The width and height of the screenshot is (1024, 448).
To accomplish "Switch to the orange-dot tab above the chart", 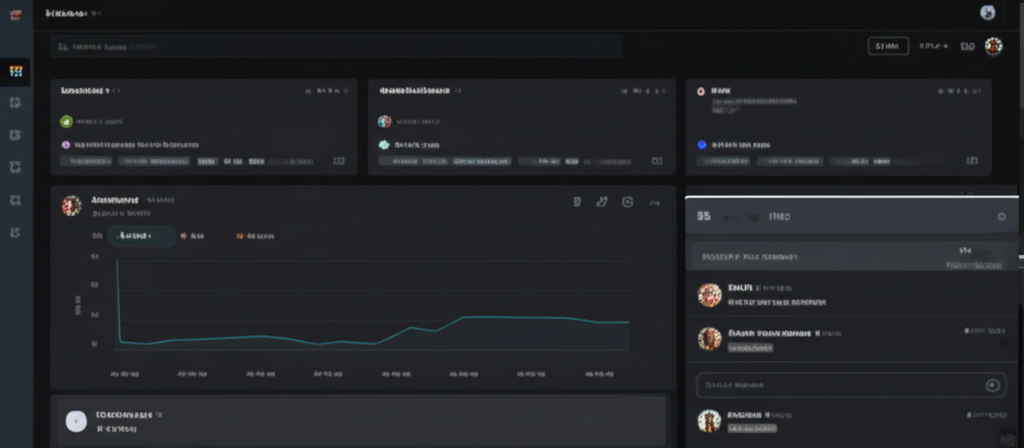I will pos(255,236).
